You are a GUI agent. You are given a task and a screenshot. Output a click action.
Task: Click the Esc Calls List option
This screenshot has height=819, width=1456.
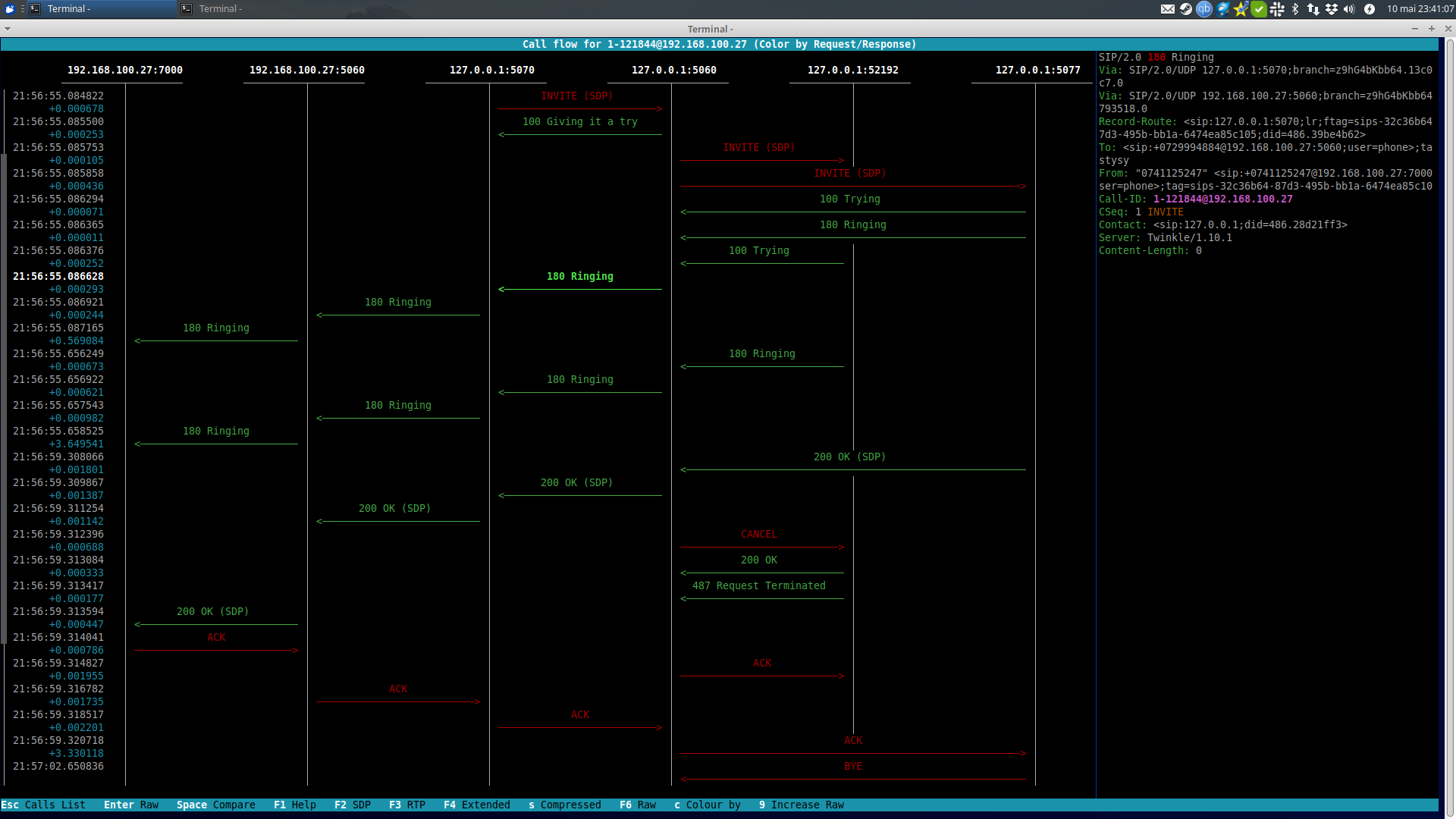coord(43,805)
